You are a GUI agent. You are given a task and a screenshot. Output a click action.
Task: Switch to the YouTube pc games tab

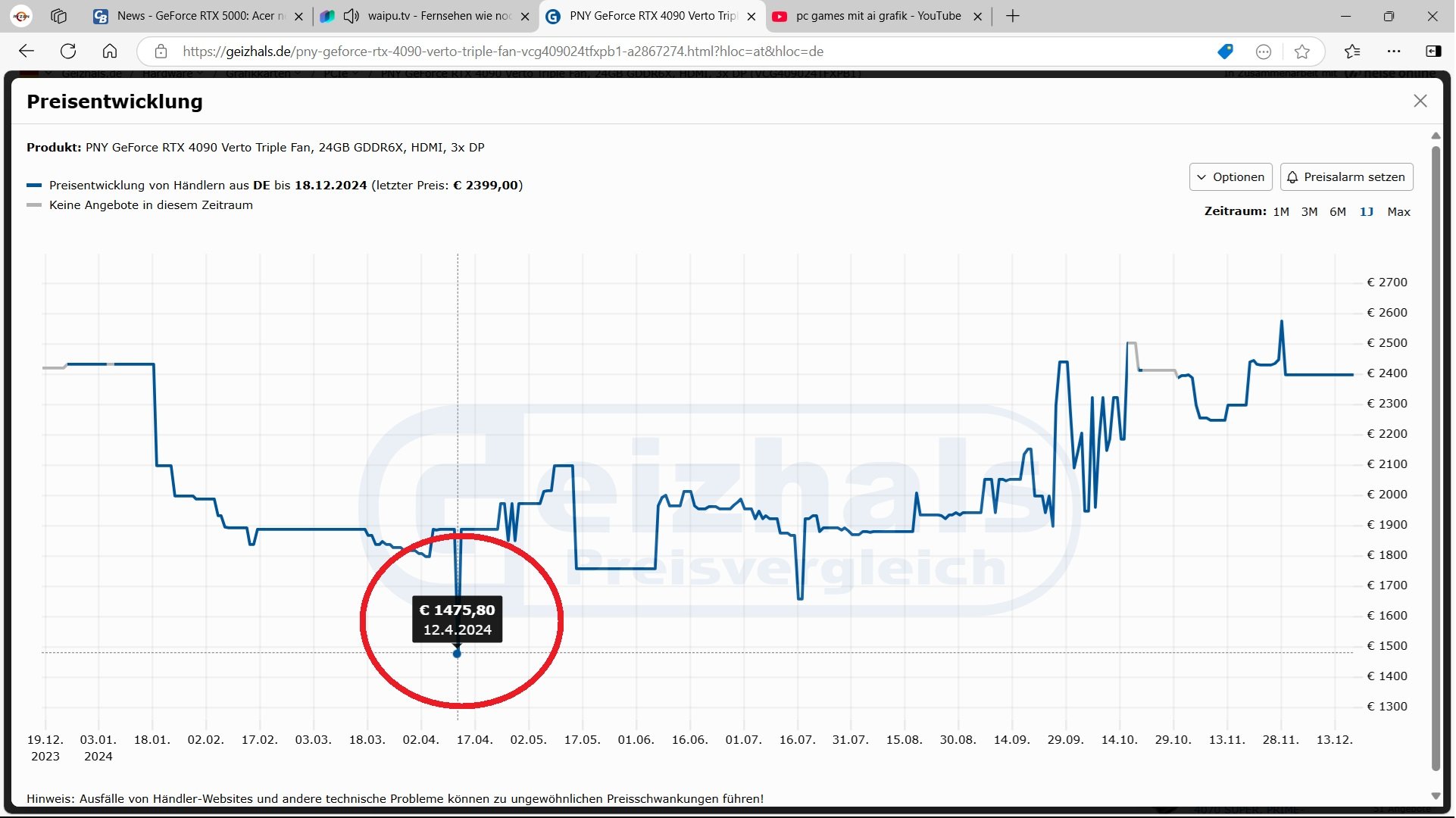[x=877, y=16]
